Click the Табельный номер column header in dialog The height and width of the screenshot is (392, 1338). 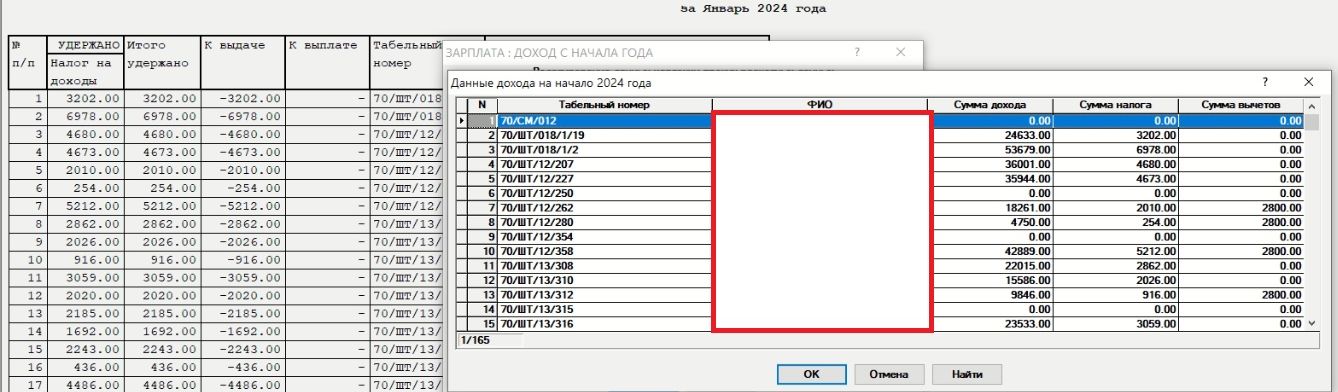pos(604,105)
